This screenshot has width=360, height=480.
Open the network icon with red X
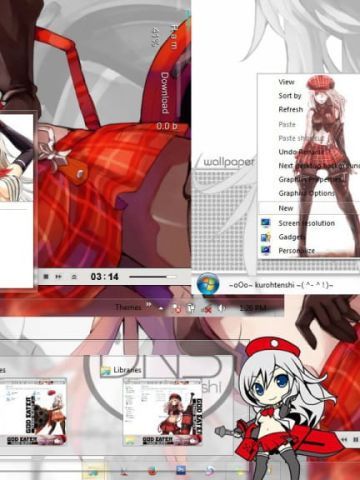tap(207, 309)
